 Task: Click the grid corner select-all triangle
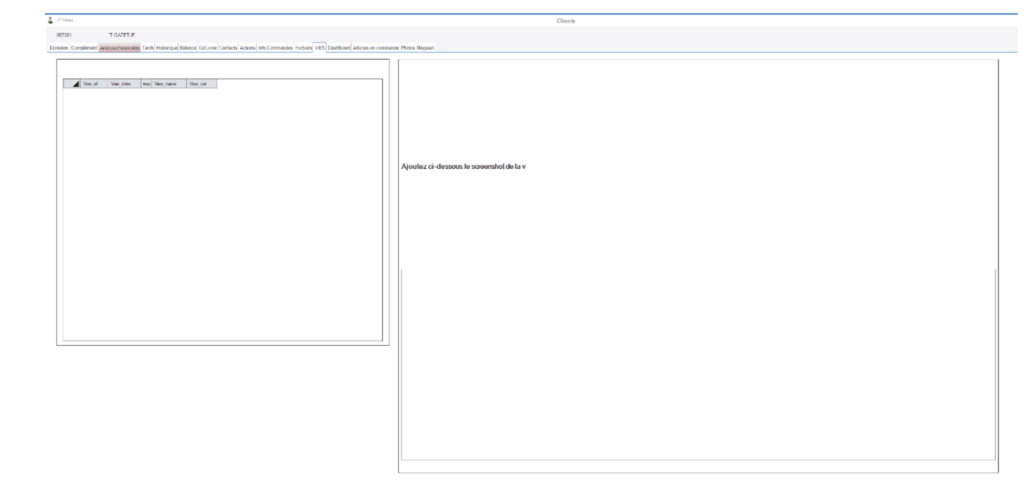tap(74, 84)
